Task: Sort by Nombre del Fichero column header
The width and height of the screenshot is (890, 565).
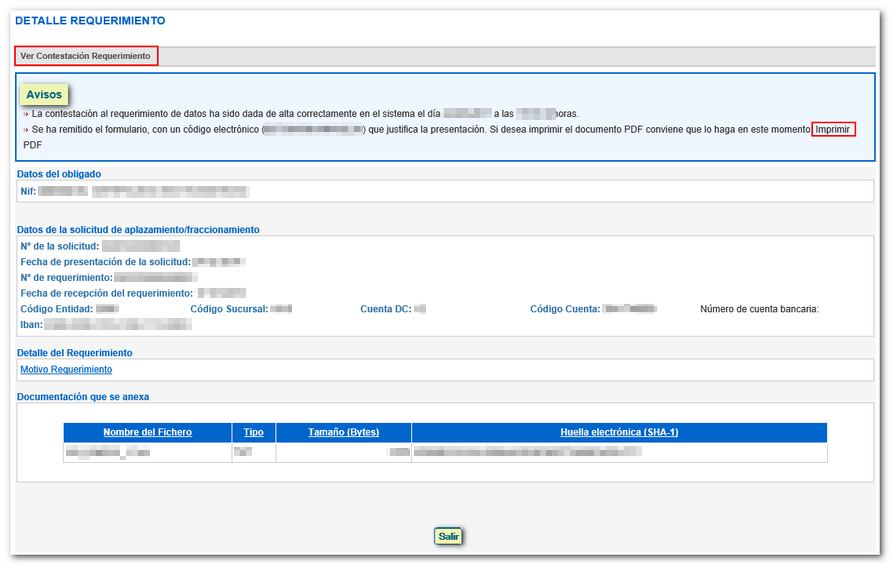Action: coord(147,433)
